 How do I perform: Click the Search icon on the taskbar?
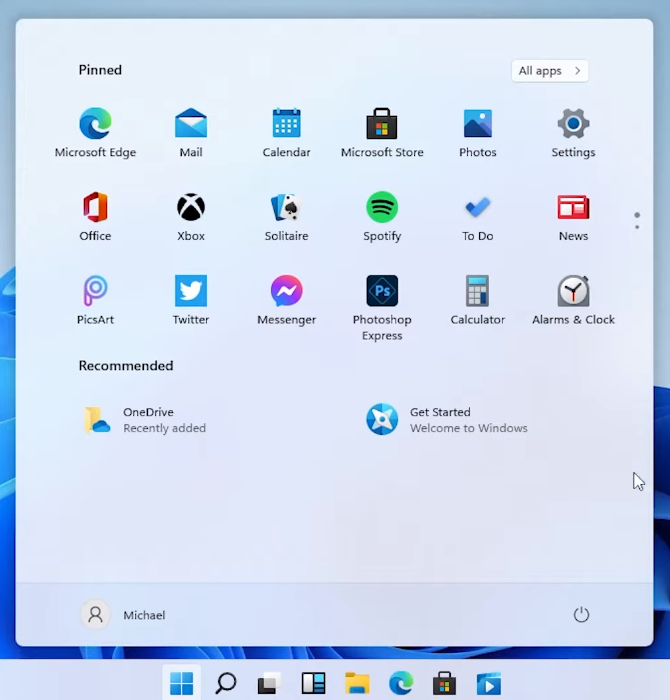pyautogui.click(x=225, y=683)
